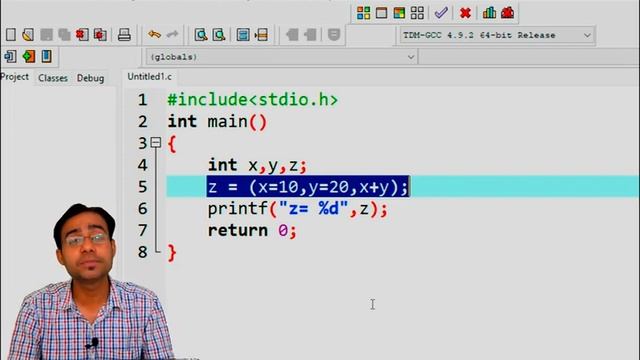
Task: Click the grayed Save icon
Action: pyautogui.click(x=46, y=35)
